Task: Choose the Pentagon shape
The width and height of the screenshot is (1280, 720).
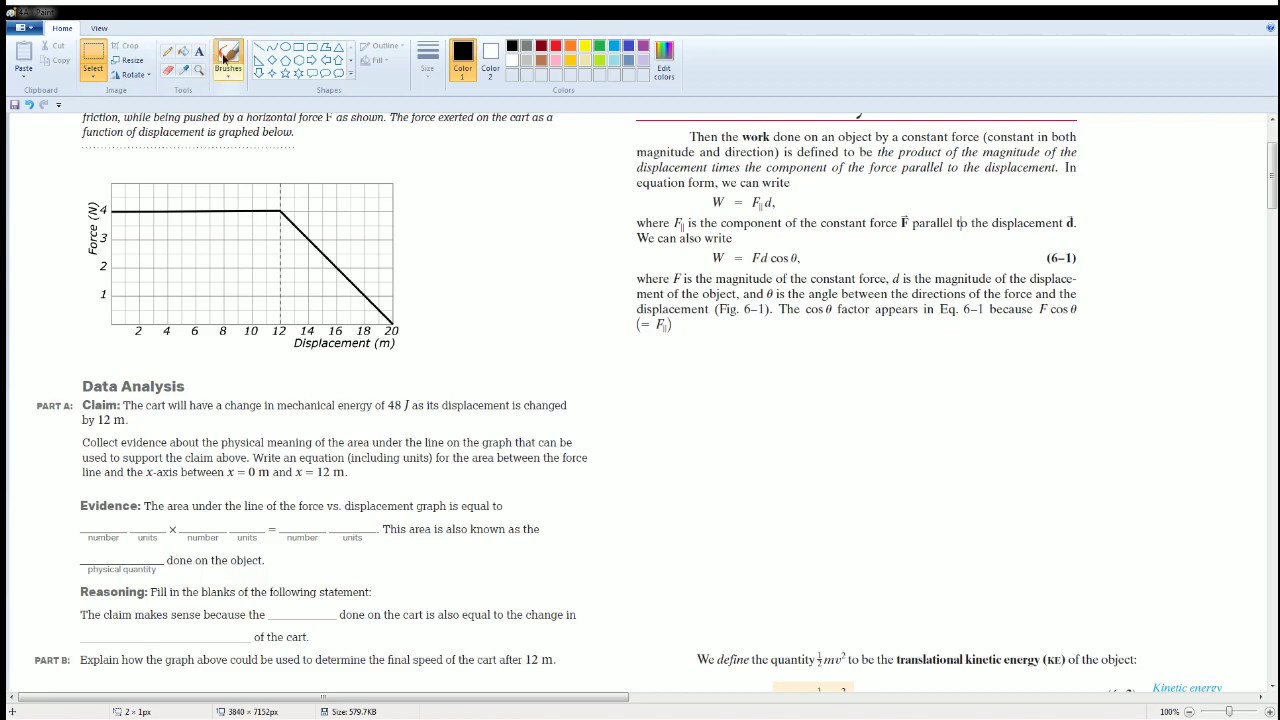Action: [x=285, y=60]
